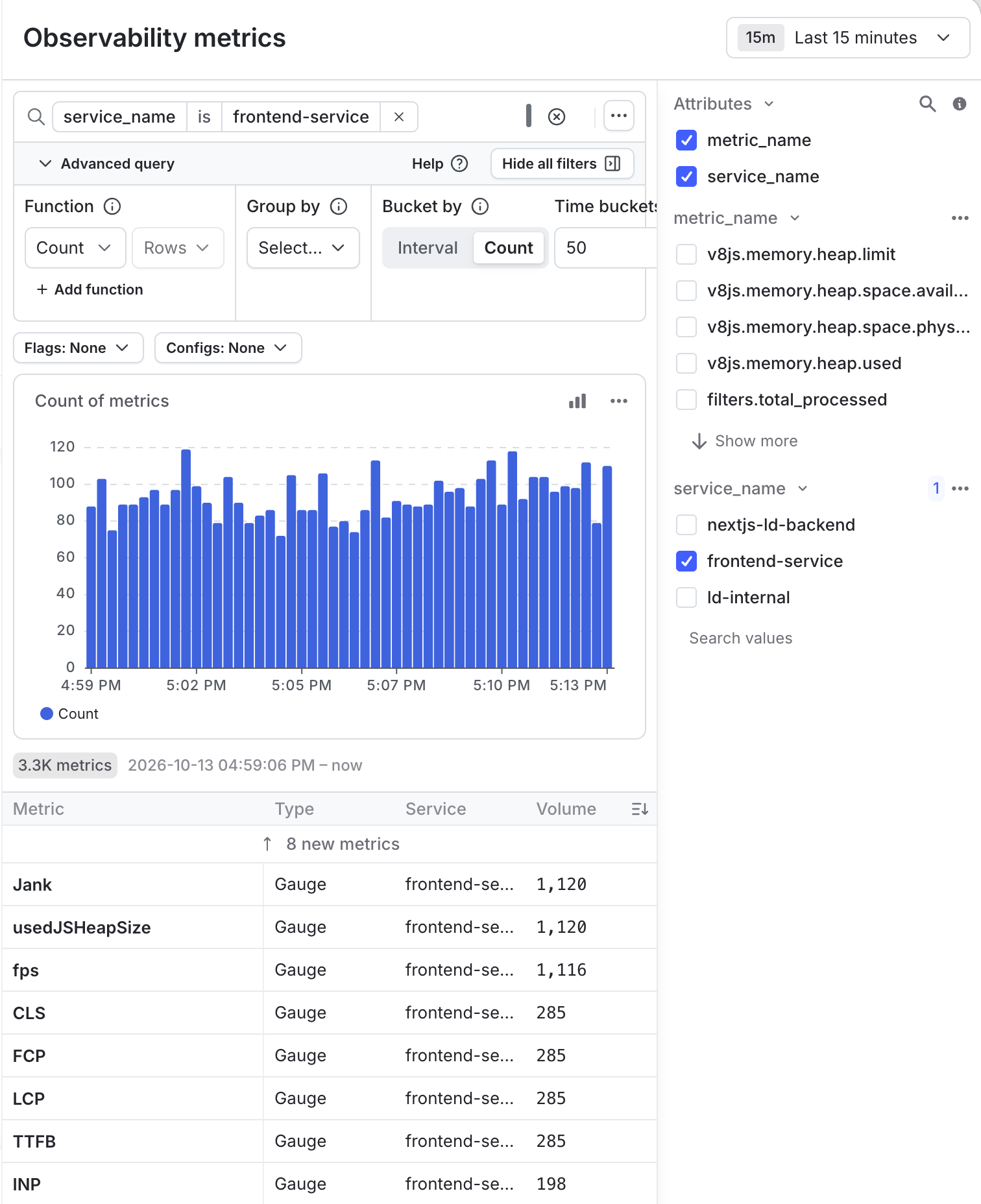
Task: Click the Attributes info icon
Action: coord(960,104)
